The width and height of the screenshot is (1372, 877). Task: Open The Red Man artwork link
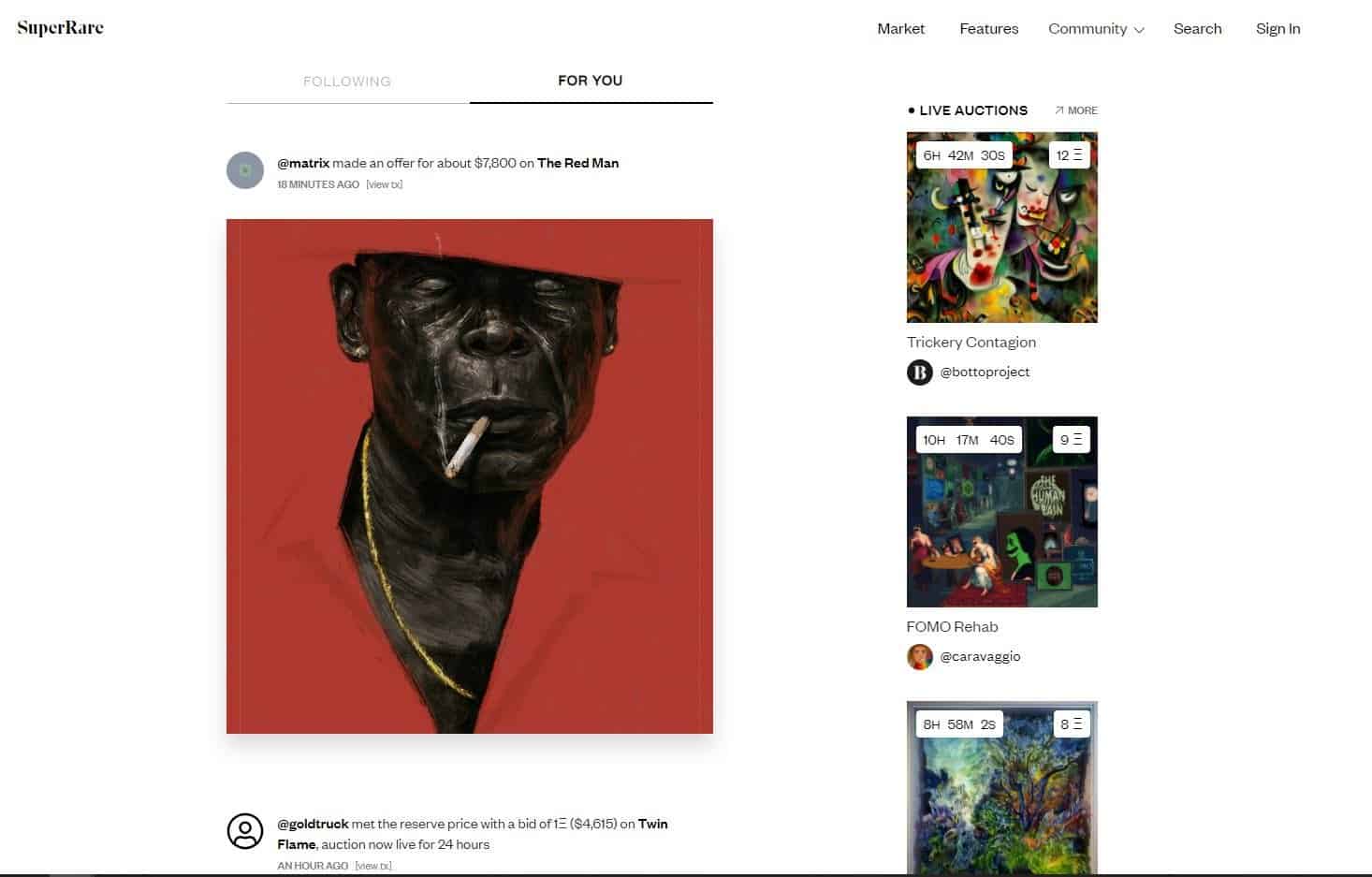(577, 163)
